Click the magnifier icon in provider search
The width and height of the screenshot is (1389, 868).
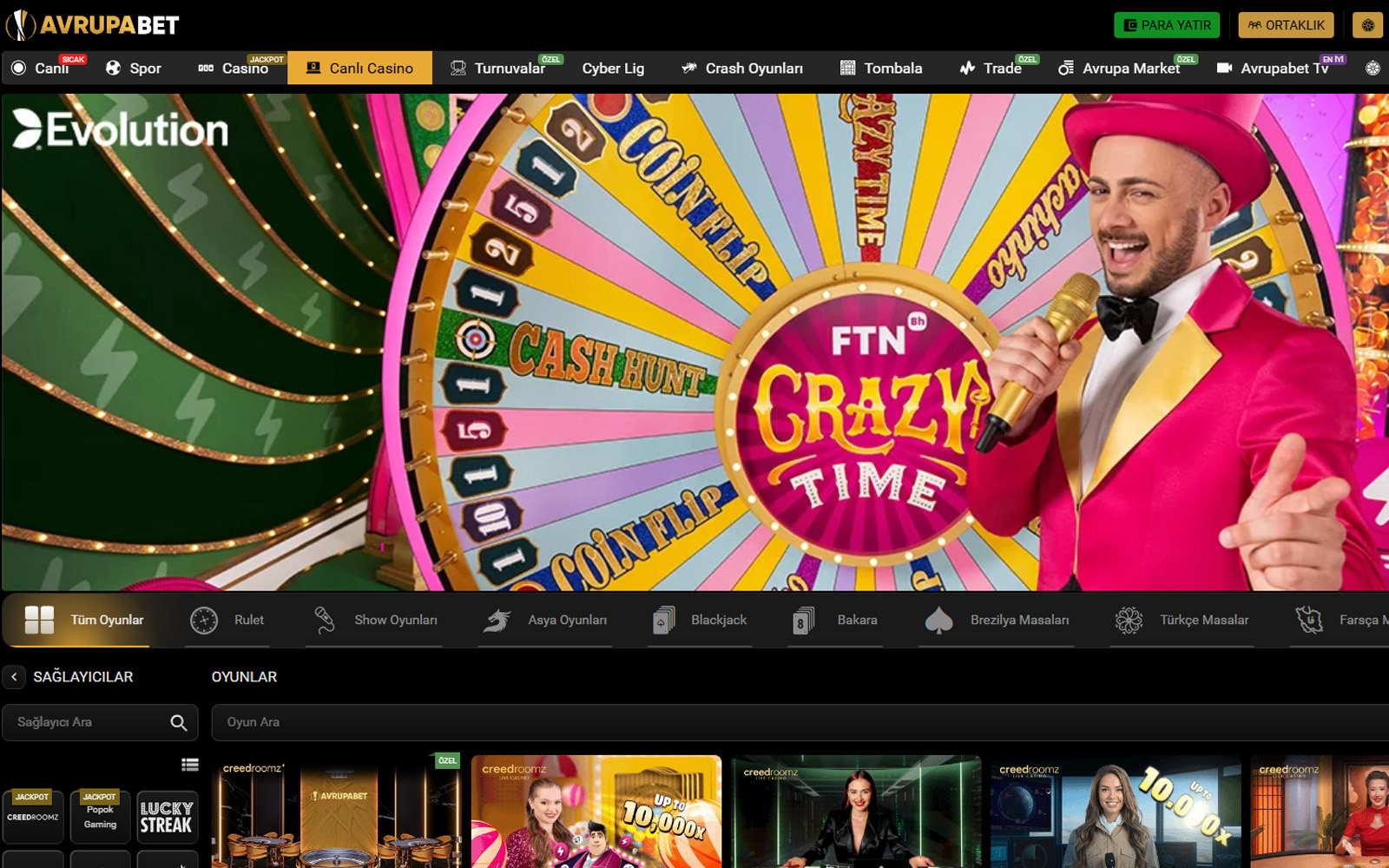[179, 722]
